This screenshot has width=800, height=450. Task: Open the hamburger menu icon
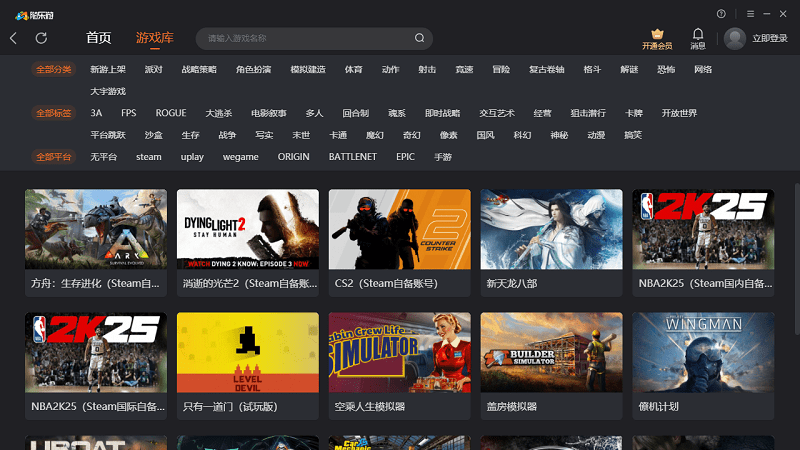point(750,14)
